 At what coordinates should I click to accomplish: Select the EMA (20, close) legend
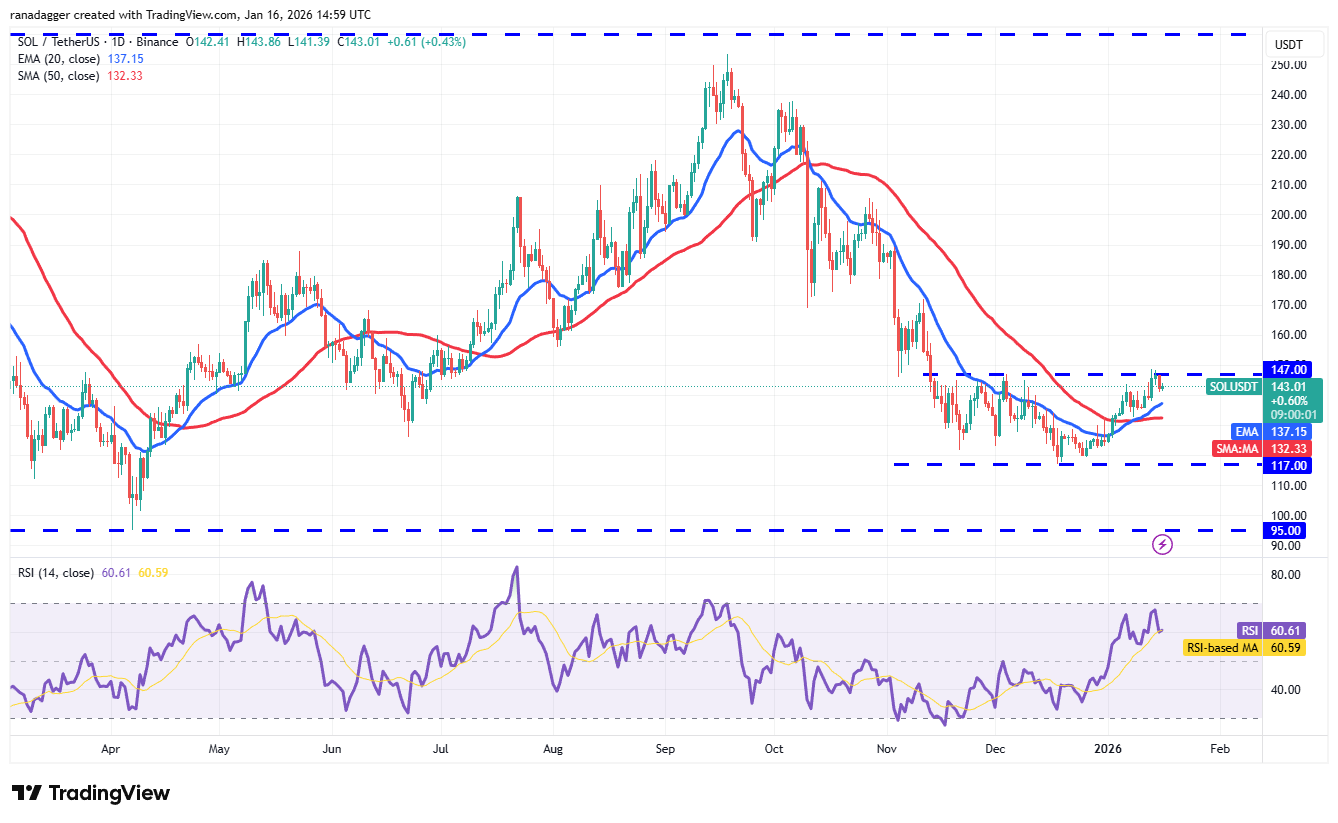[56, 59]
